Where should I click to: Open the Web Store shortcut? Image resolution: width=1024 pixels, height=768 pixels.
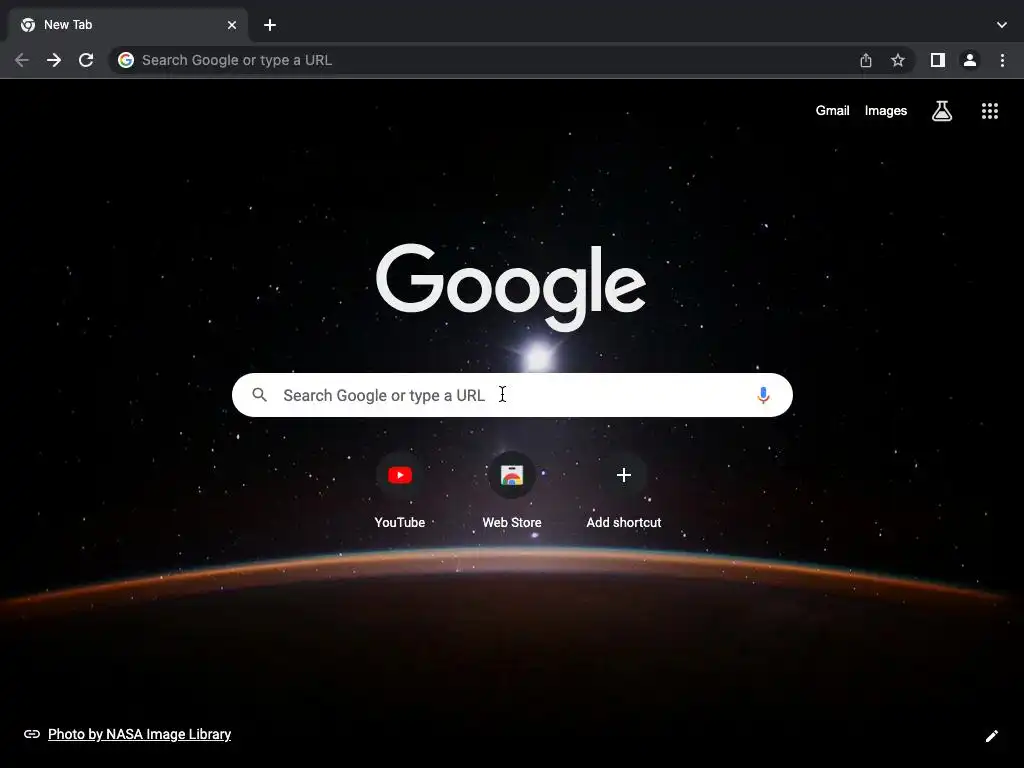[x=512, y=490]
